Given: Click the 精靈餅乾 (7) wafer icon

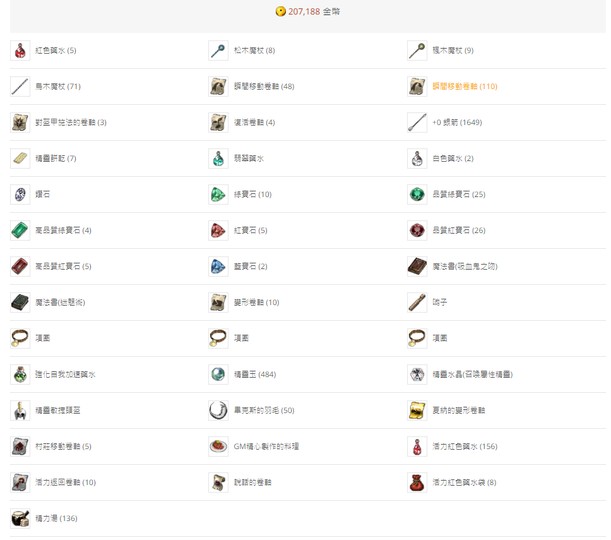Looking at the screenshot, I should click(20, 159).
